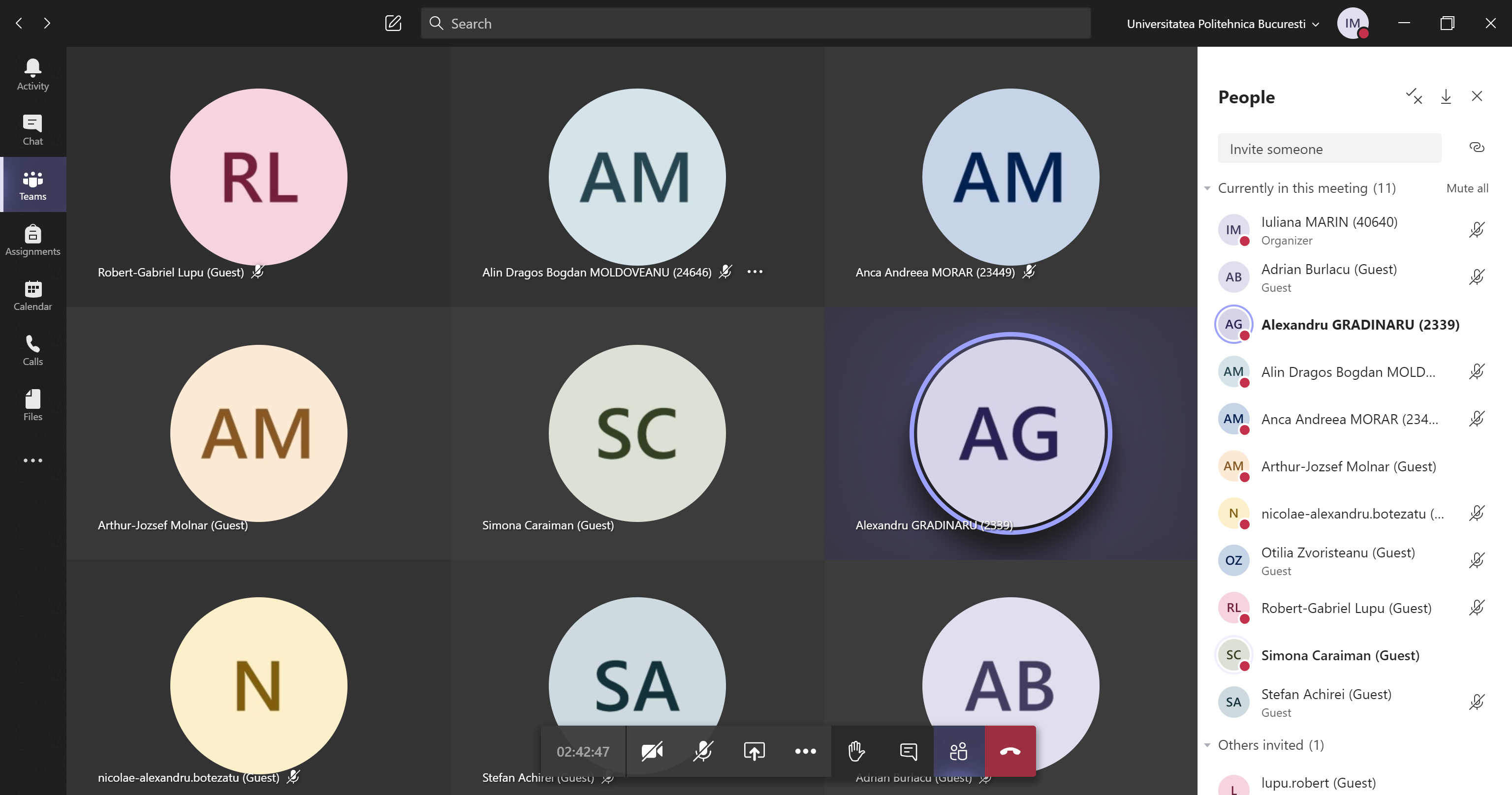Collapse the Currently in this meeting section
Viewport: 1512px width, 795px height.
[x=1207, y=188]
